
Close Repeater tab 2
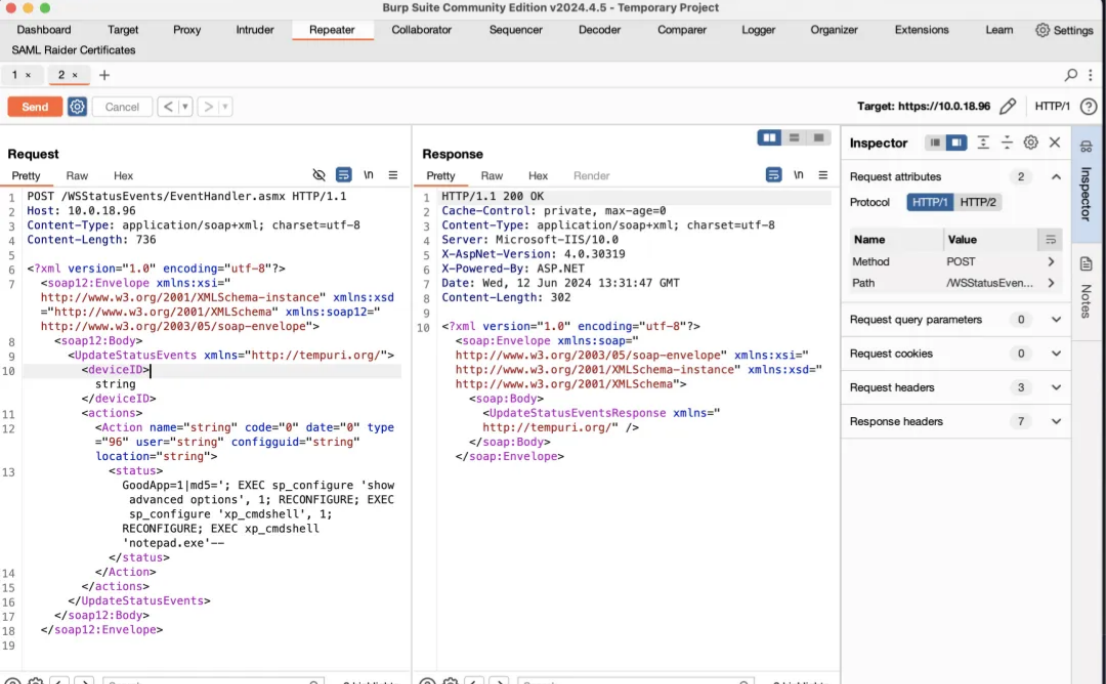pyautogui.click(x=75, y=75)
